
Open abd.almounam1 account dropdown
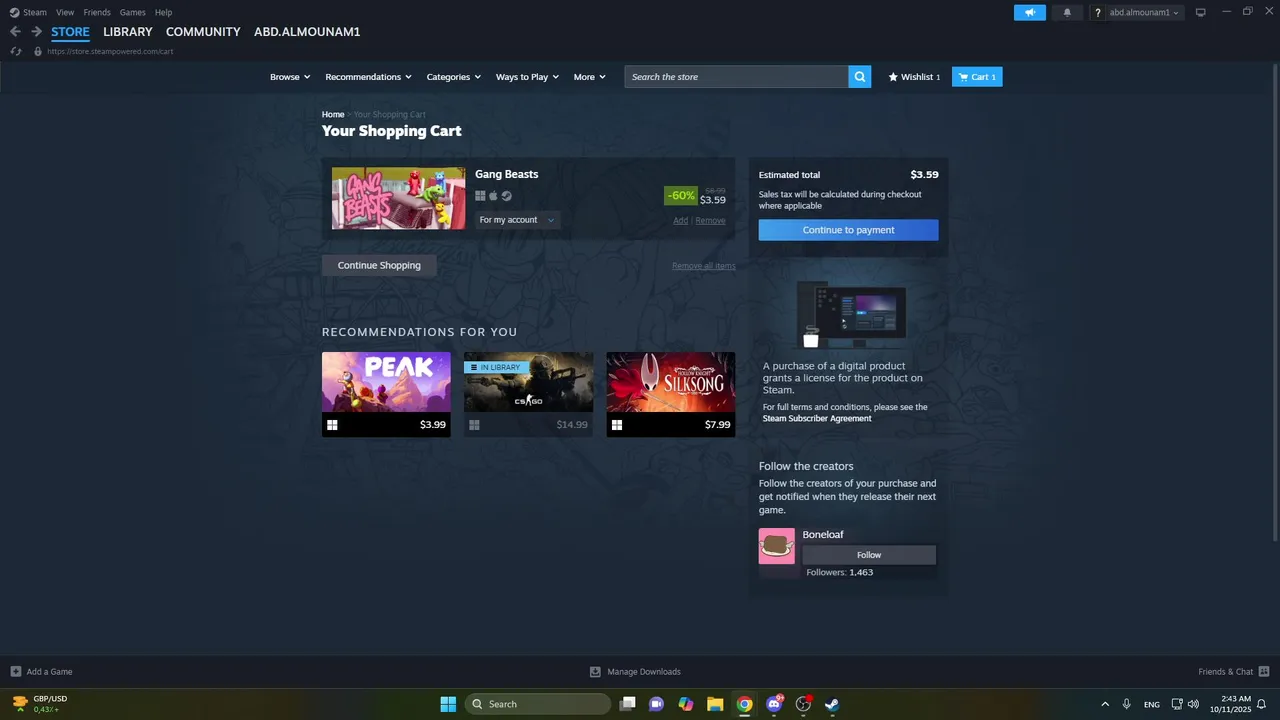pos(1144,13)
